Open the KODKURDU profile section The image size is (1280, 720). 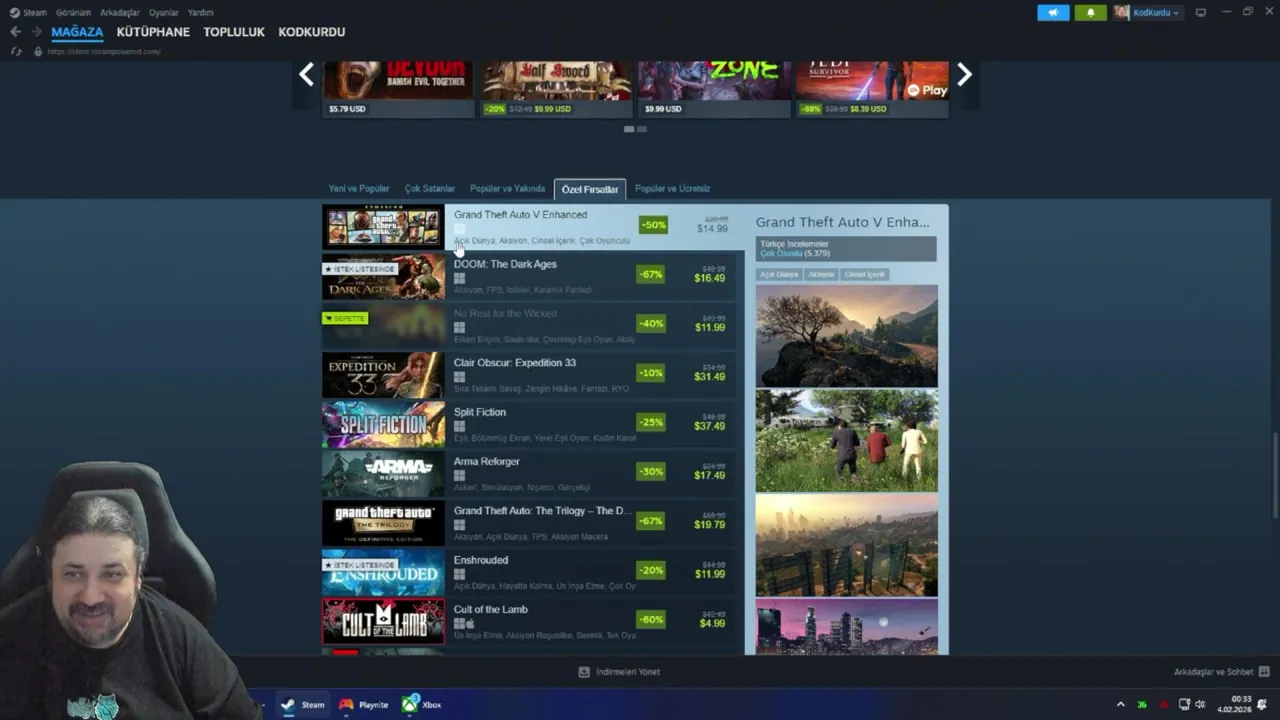click(312, 32)
